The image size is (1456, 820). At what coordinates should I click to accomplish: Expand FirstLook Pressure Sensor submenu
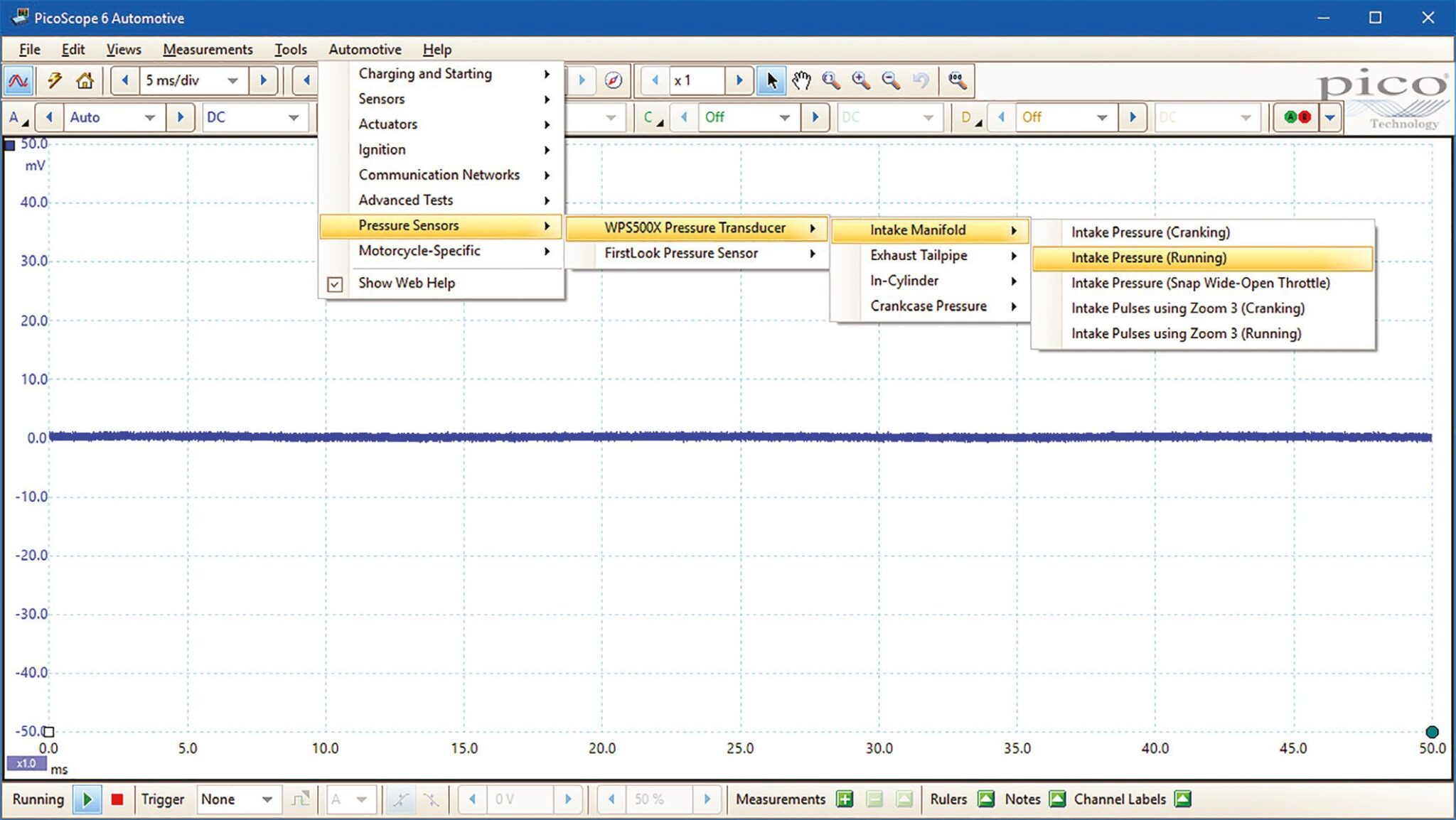(697, 254)
